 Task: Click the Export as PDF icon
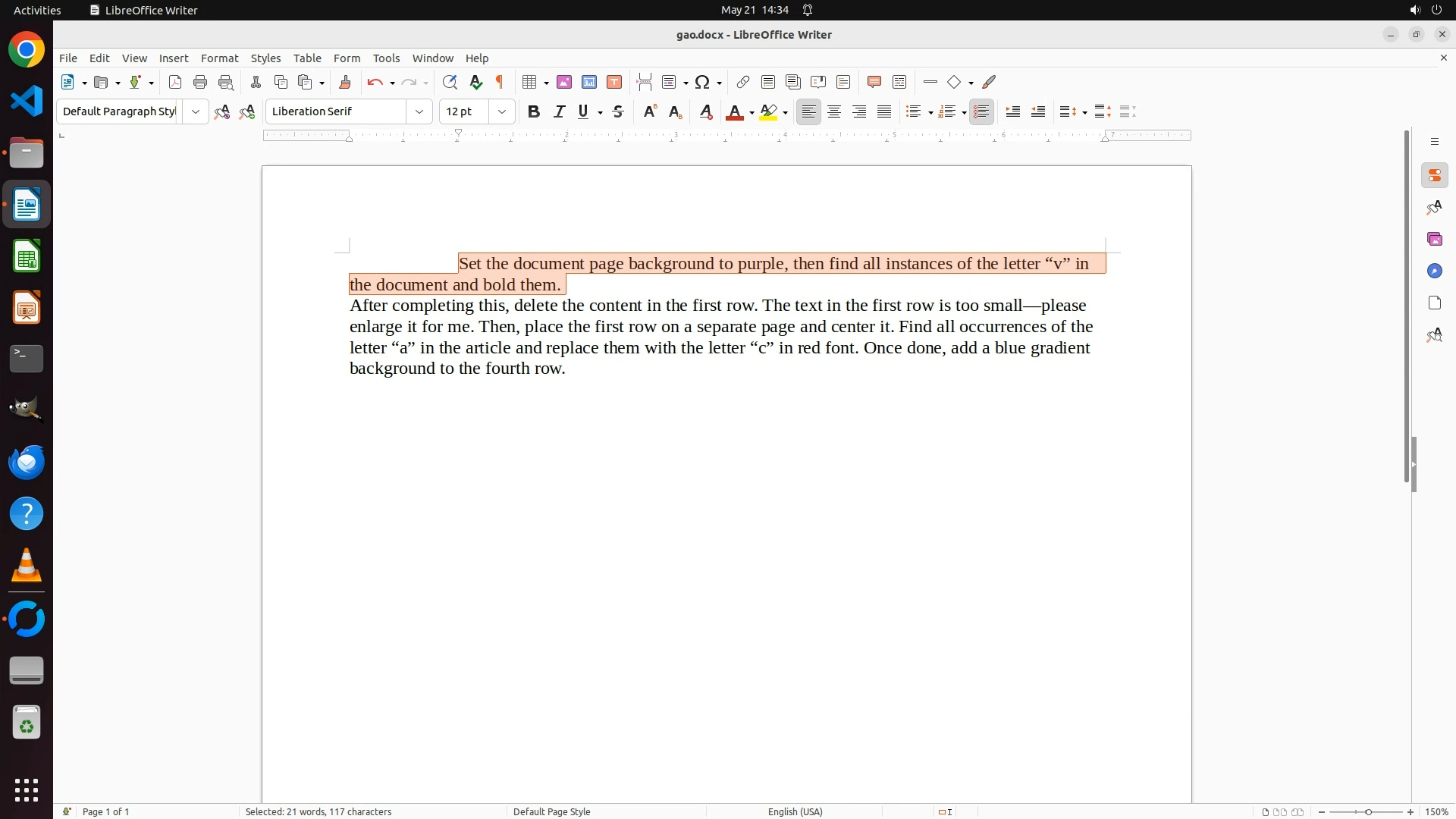(175, 82)
